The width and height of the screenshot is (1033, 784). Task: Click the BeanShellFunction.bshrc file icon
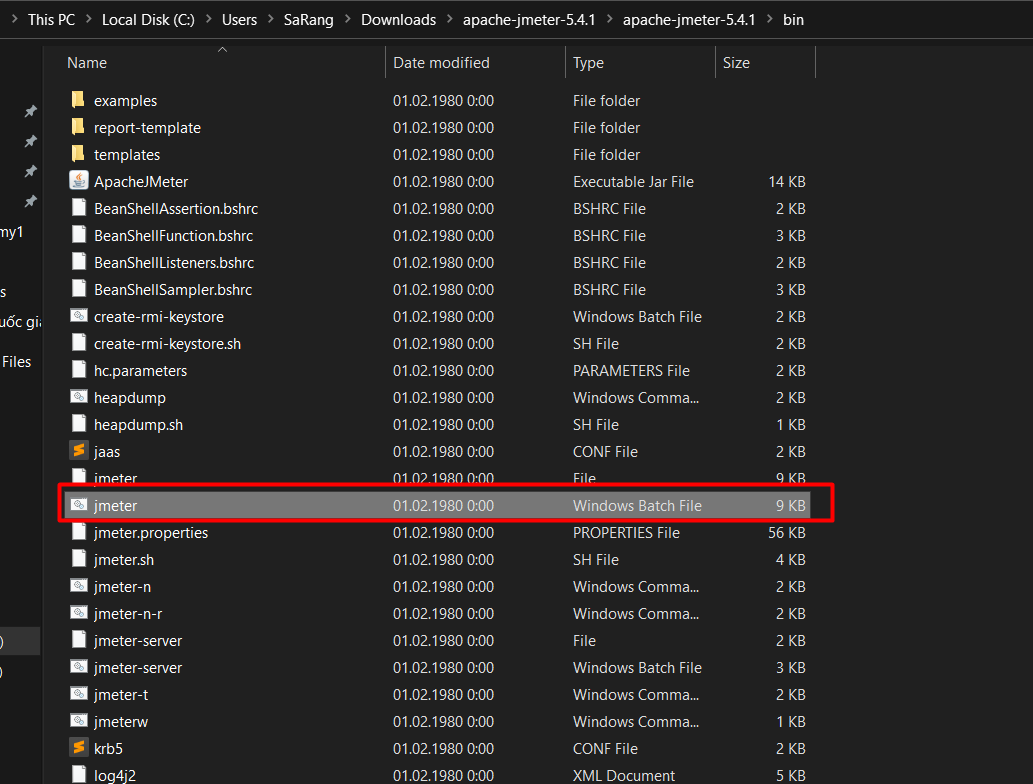tap(78, 235)
